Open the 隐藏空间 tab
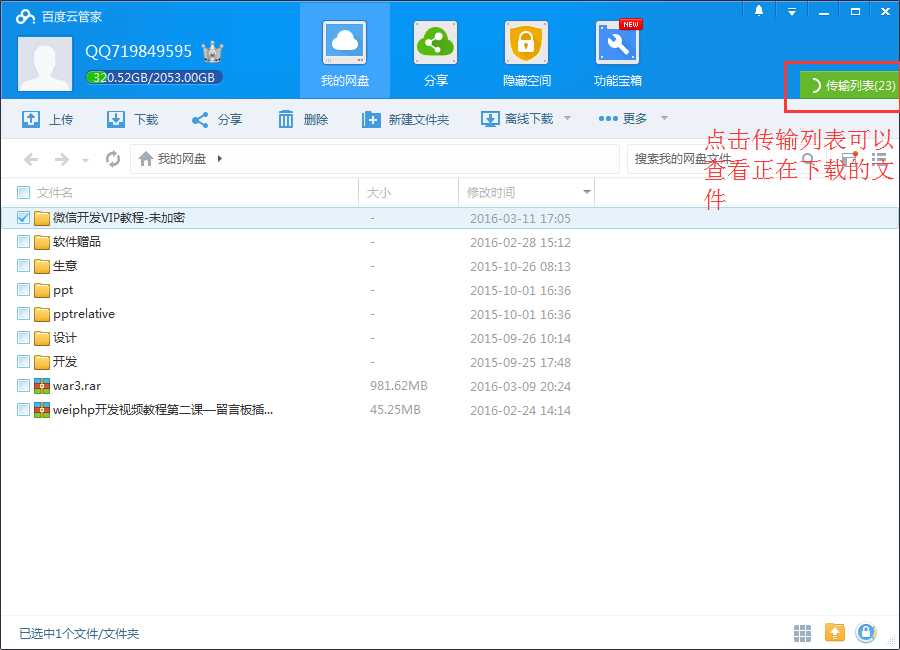The width and height of the screenshot is (900, 650). tap(526, 53)
